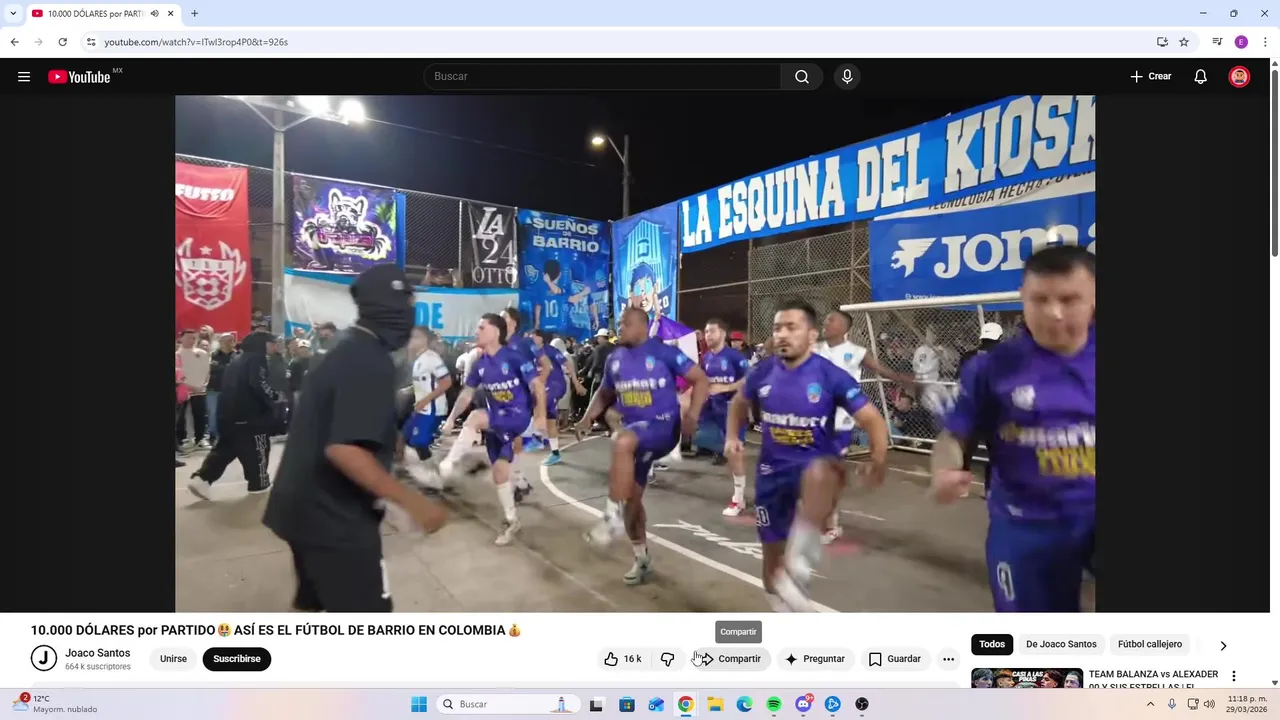Open the Joaco Santos channel link
This screenshot has height=720, width=1280.
(97, 653)
